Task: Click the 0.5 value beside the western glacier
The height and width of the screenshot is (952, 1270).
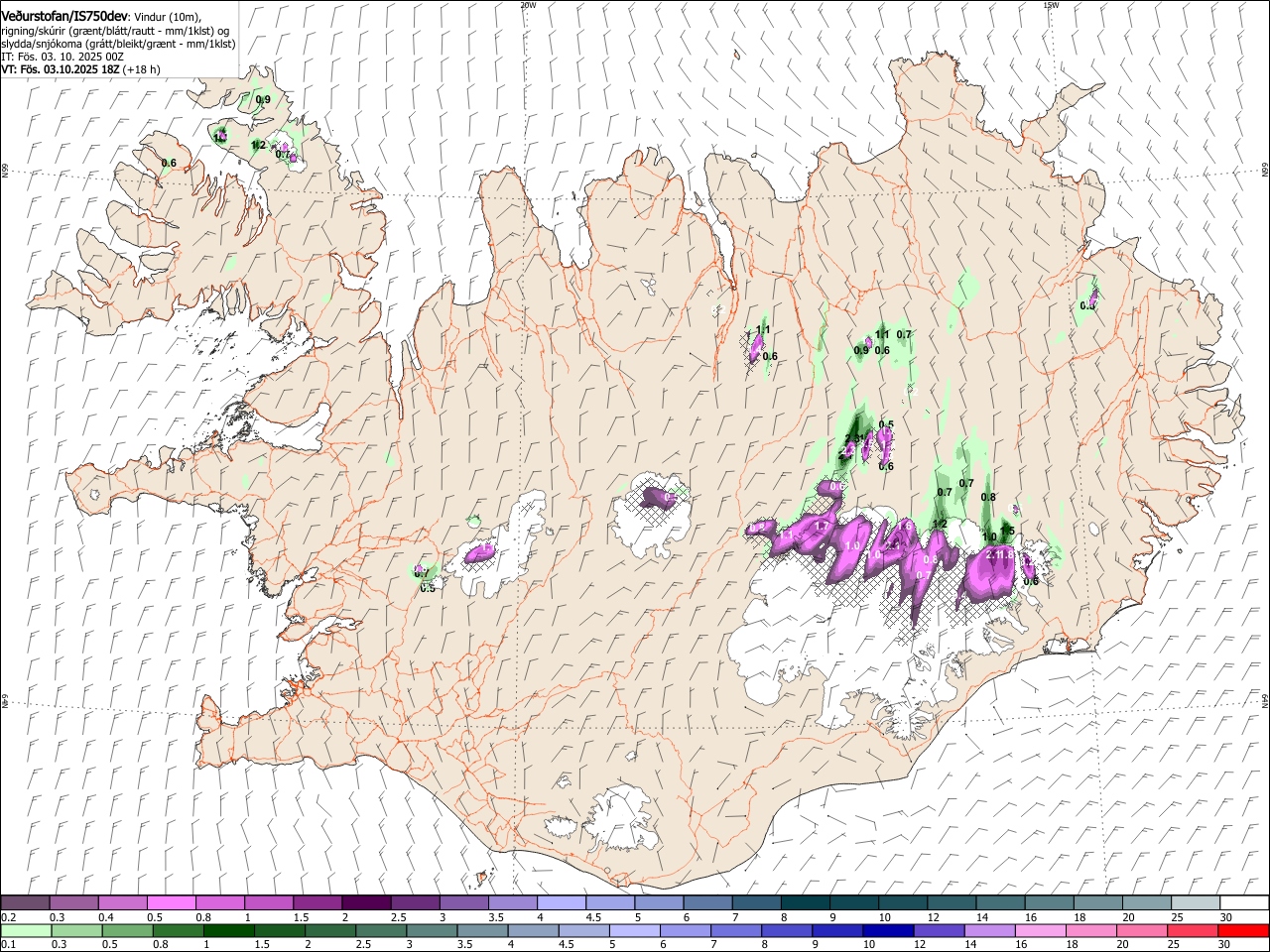Action: pos(427,588)
